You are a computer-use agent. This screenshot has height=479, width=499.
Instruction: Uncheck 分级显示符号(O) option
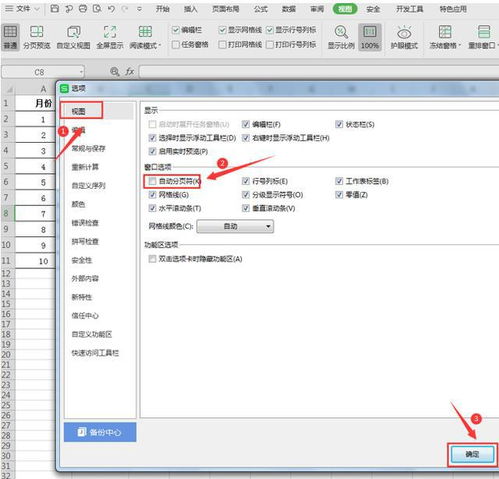tap(246, 195)
